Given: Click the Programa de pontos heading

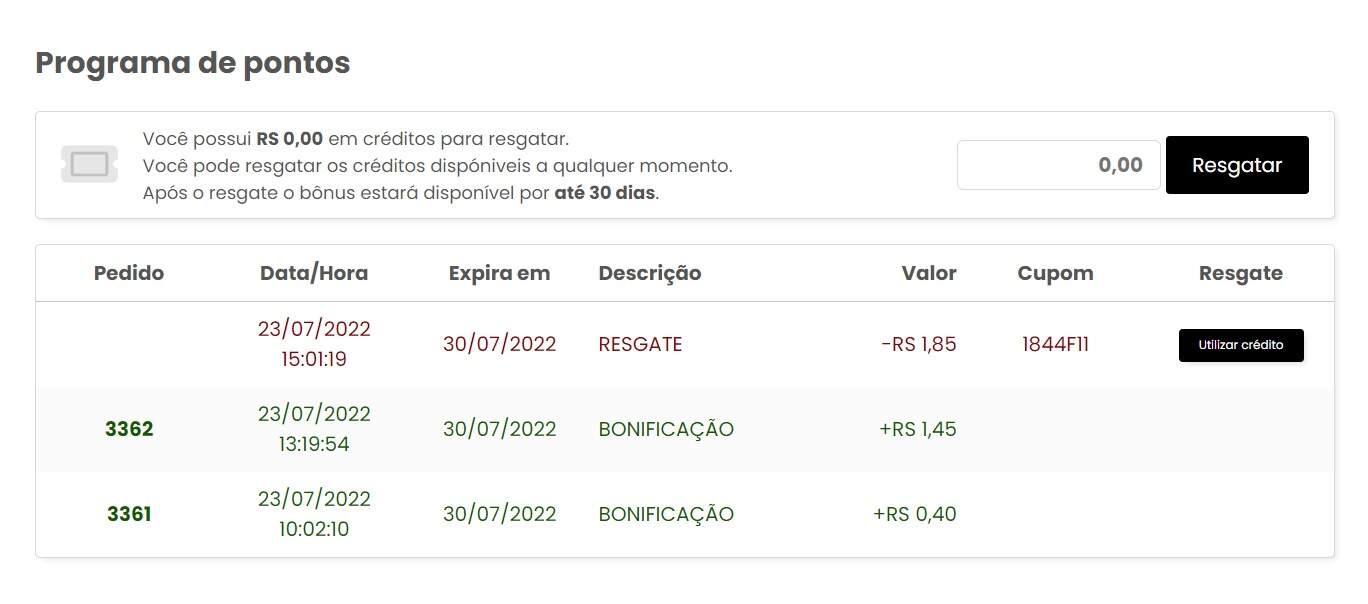Looking at the screenshot, I should pyautogui.click(x=193, y=63).
